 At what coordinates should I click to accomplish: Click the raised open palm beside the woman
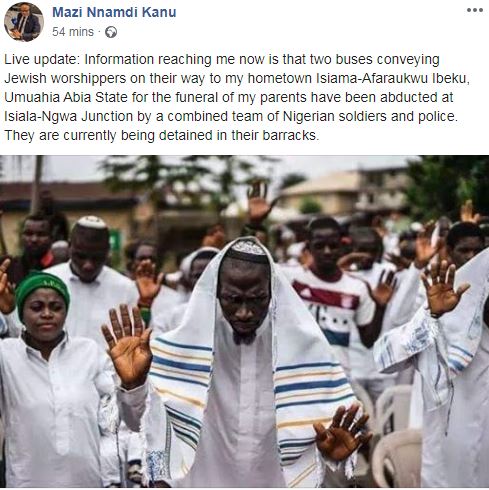[127, 345]
